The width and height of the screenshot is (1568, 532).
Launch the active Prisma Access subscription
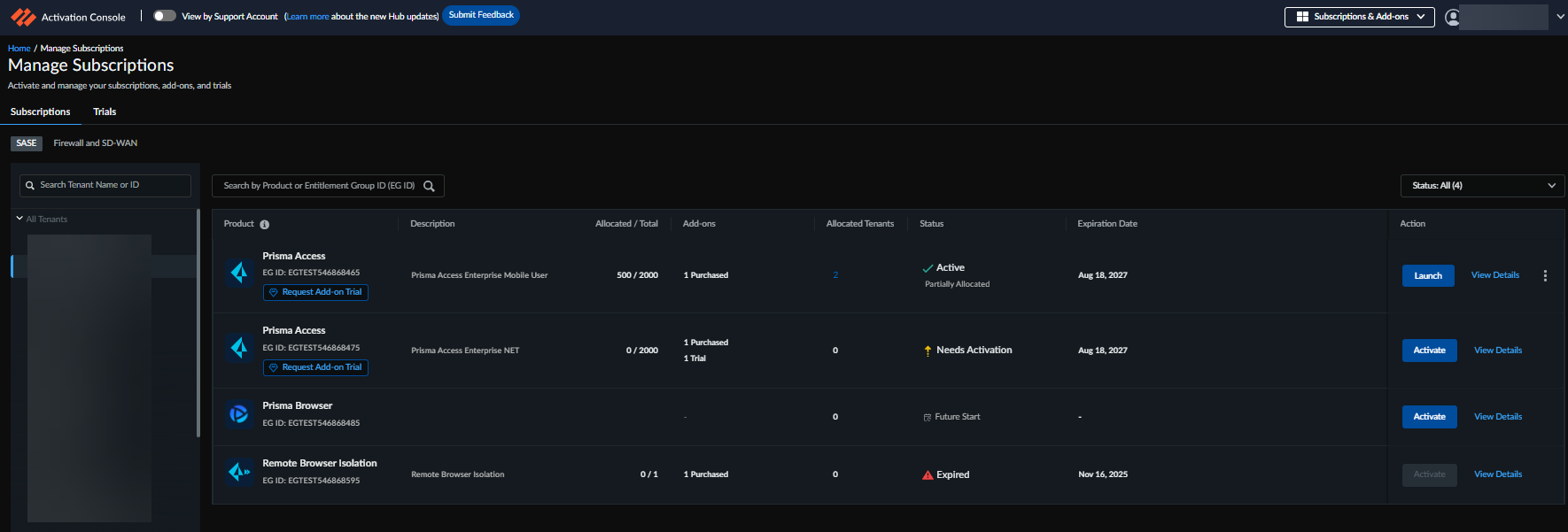pos(1427,276)
